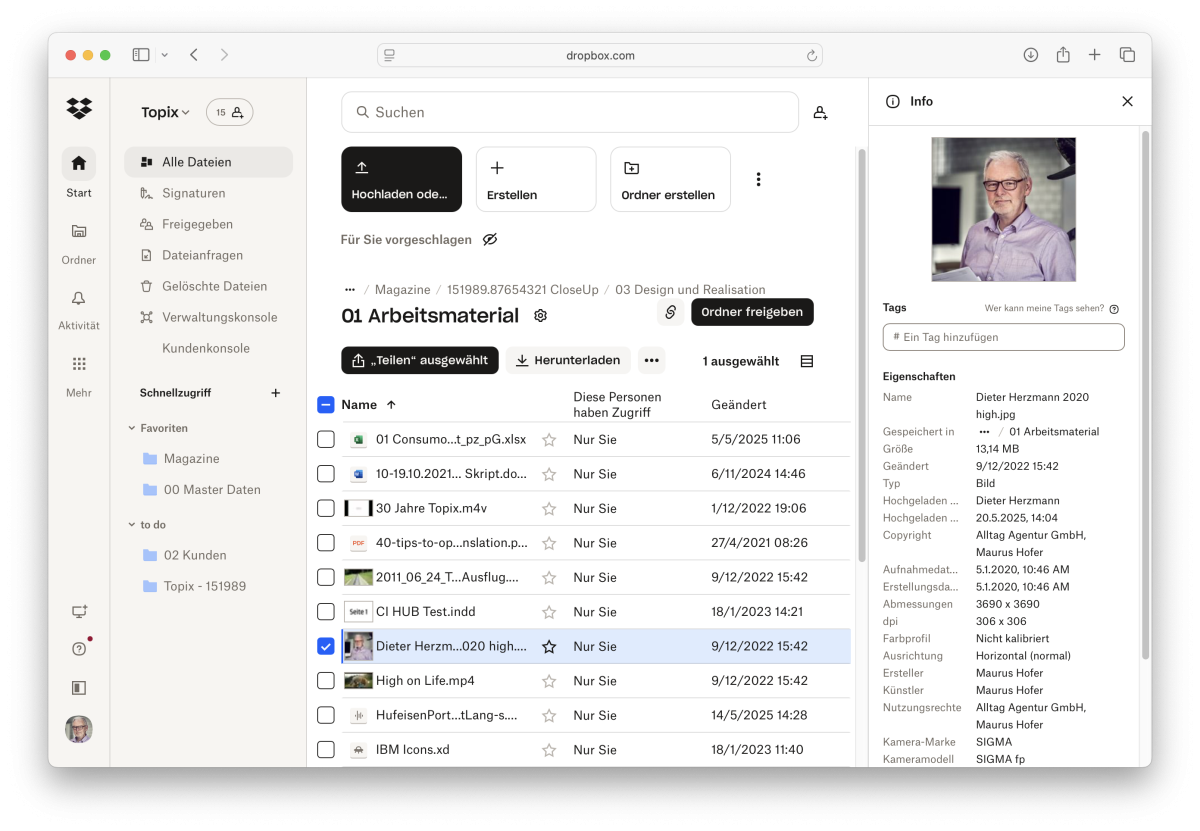Open the folder settings gear icon
This screenshot has height=831, width=1200.
pyautogui.click(x=541, y=316)
